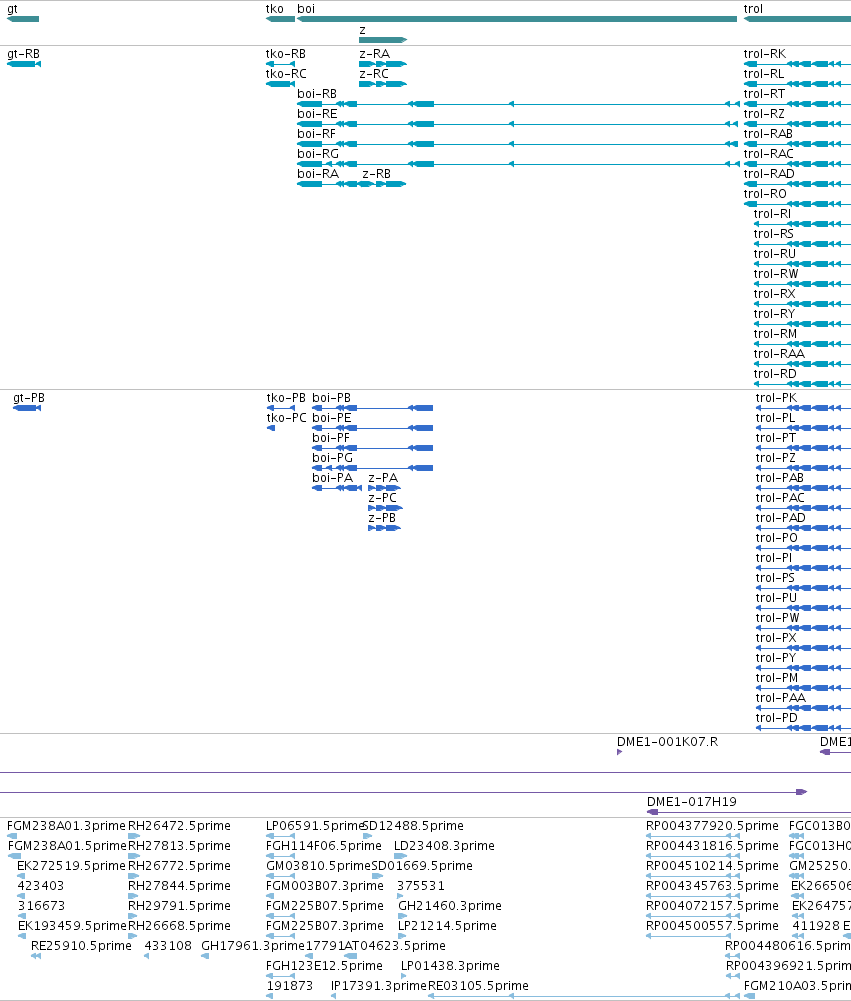Click EST label GH21460.3prime
The image size is (851, 1001).
pyautogui.click(x=450, y=905)
